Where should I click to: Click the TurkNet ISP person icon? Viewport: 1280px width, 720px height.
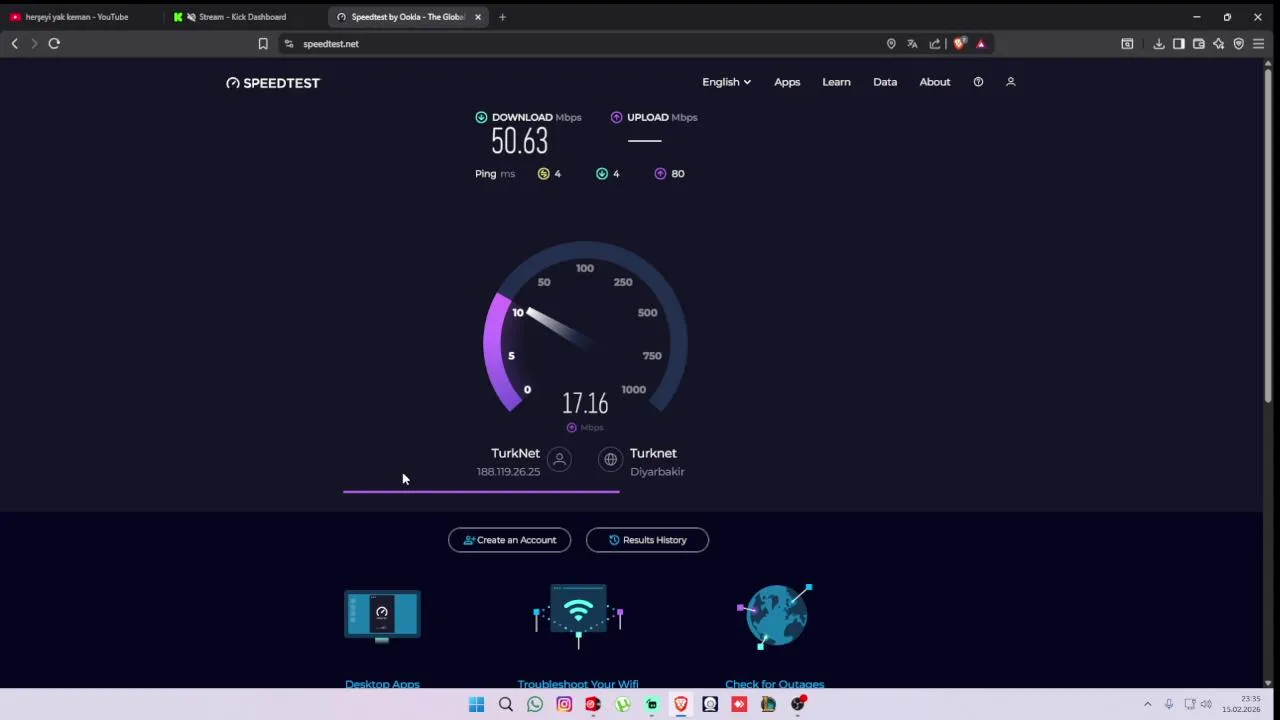[560, 460]
